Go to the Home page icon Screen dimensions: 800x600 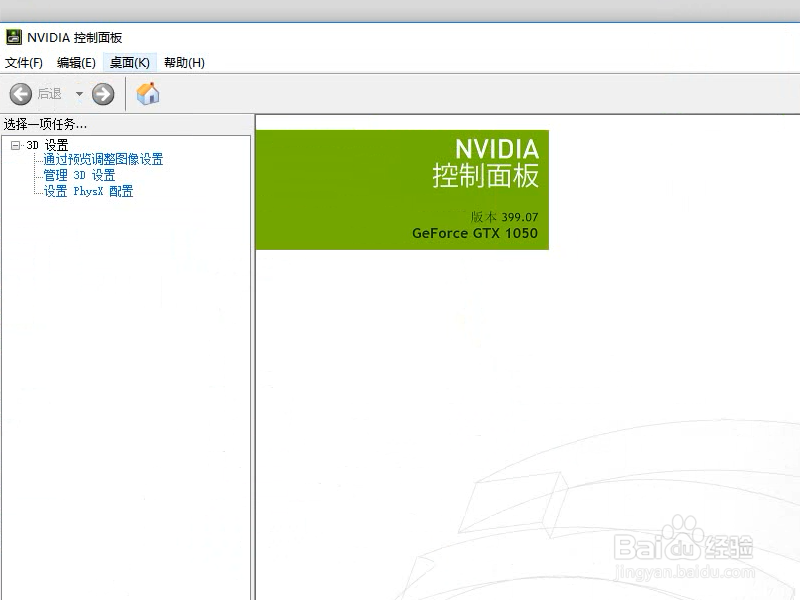tap(148, 93)
